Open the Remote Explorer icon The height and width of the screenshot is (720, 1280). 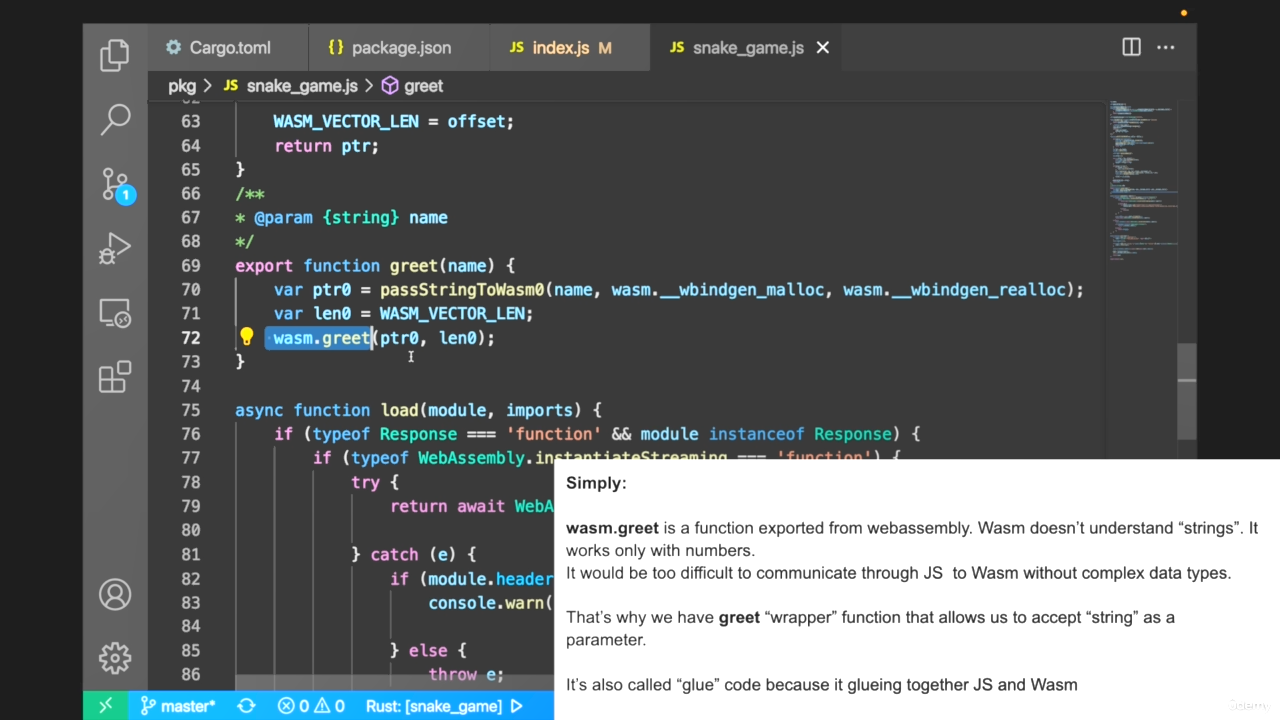pos(115,314)
